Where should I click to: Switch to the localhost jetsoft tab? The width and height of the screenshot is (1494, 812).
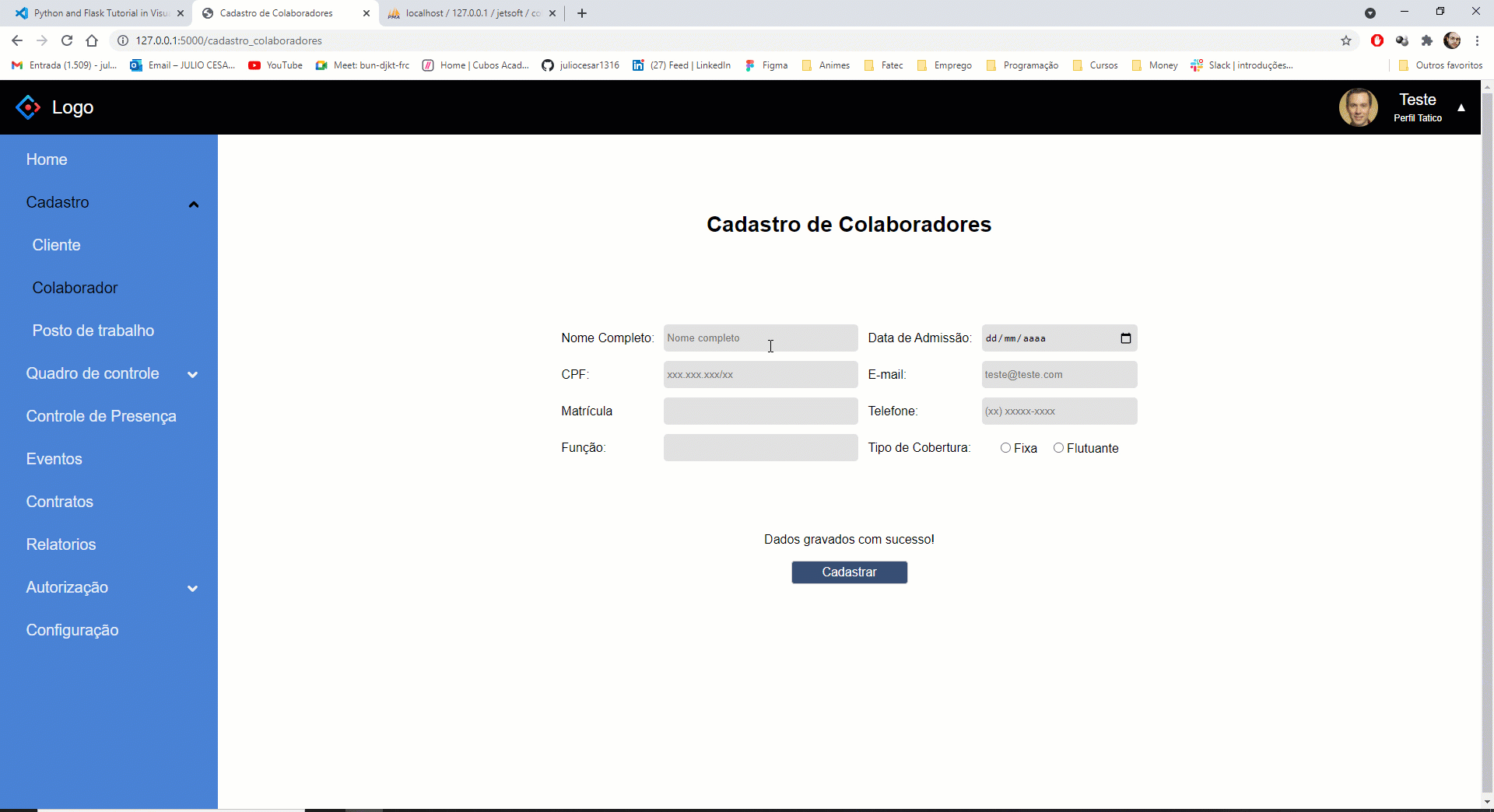[465, 13]
